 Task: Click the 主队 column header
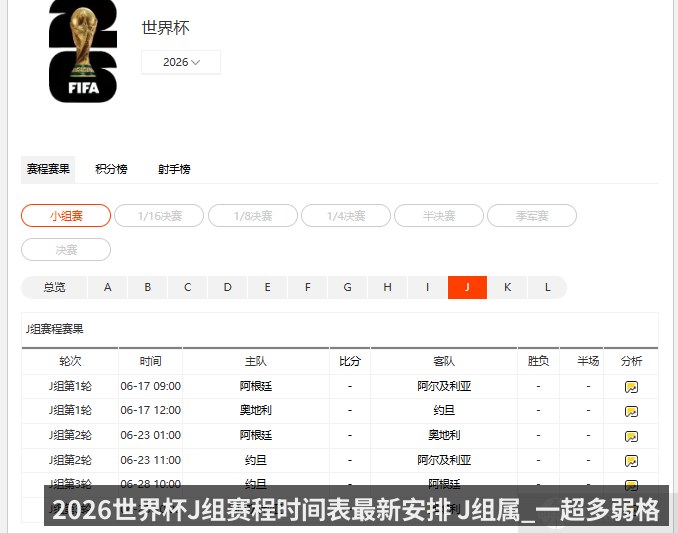(256, 361)
